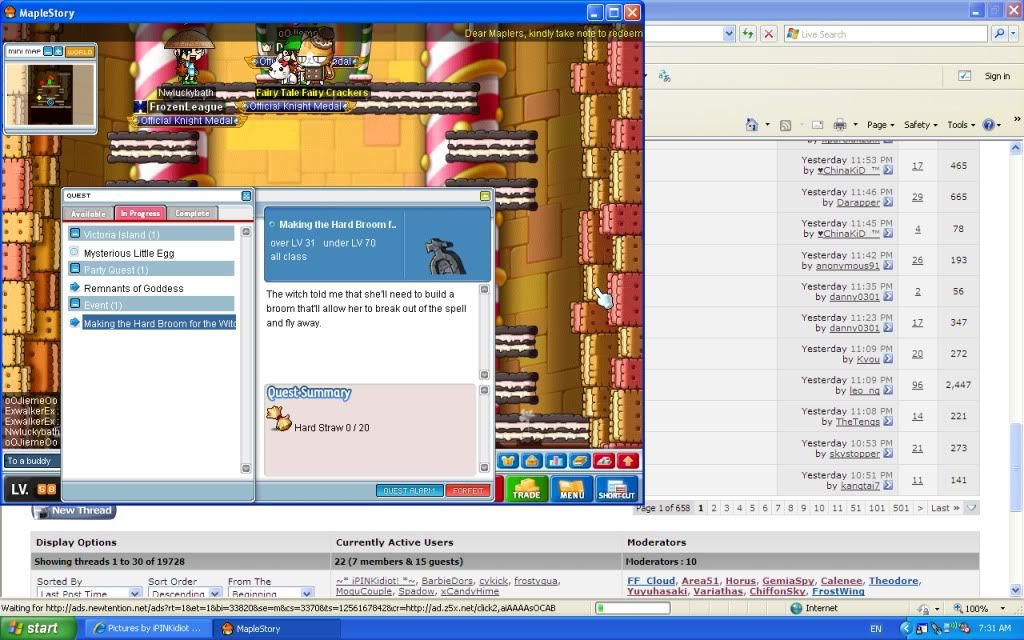Go to forum page 2
1024x640 pixels.
click(714, 508)
